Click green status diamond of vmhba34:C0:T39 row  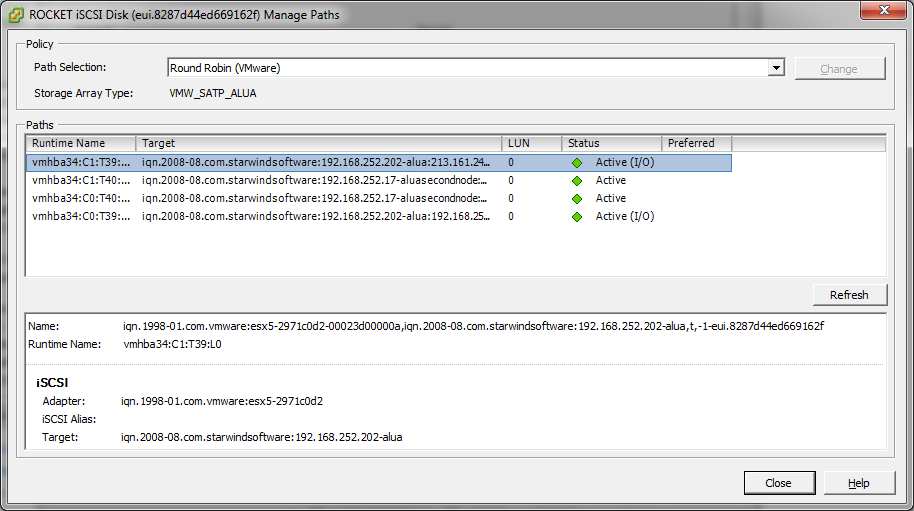577,217
